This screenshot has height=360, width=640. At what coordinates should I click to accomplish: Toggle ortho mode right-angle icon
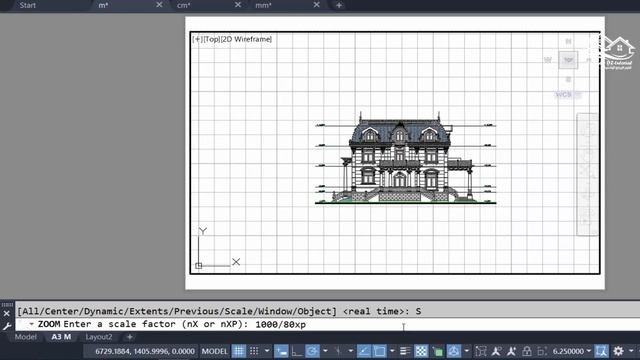[297, 351]
